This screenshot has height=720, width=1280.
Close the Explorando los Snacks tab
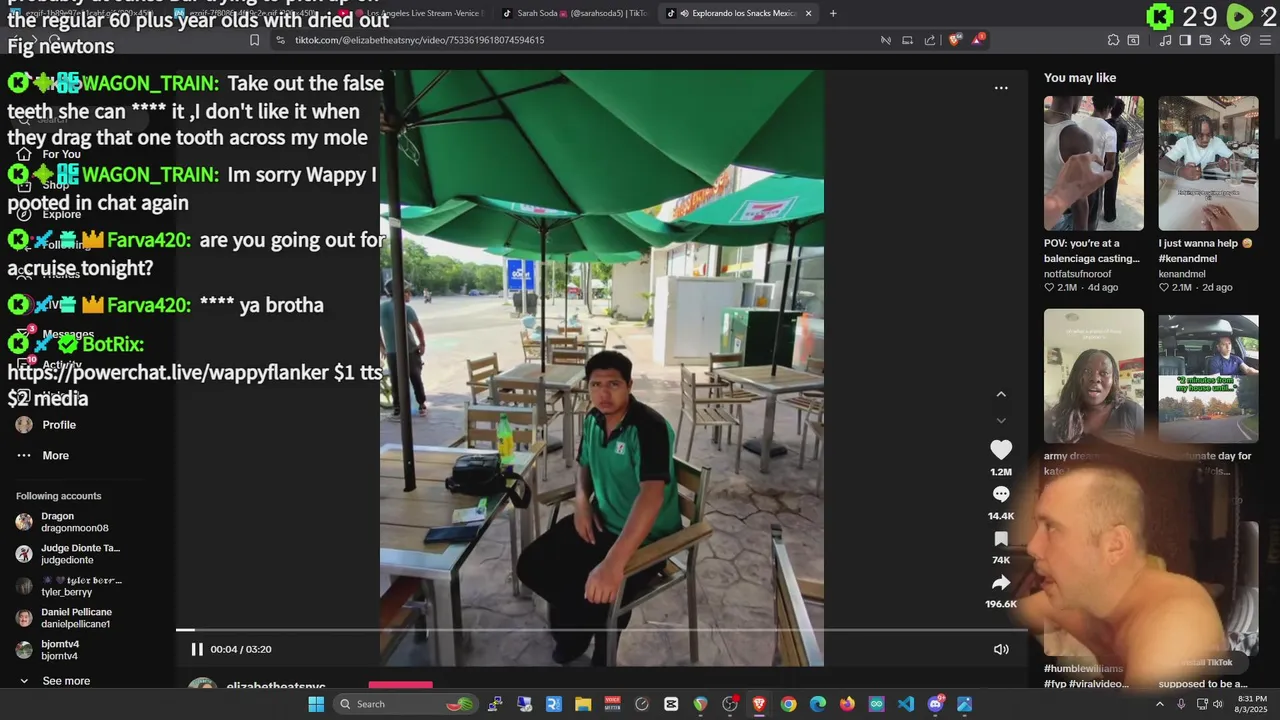pyautogui.click(x=809, y=13)
